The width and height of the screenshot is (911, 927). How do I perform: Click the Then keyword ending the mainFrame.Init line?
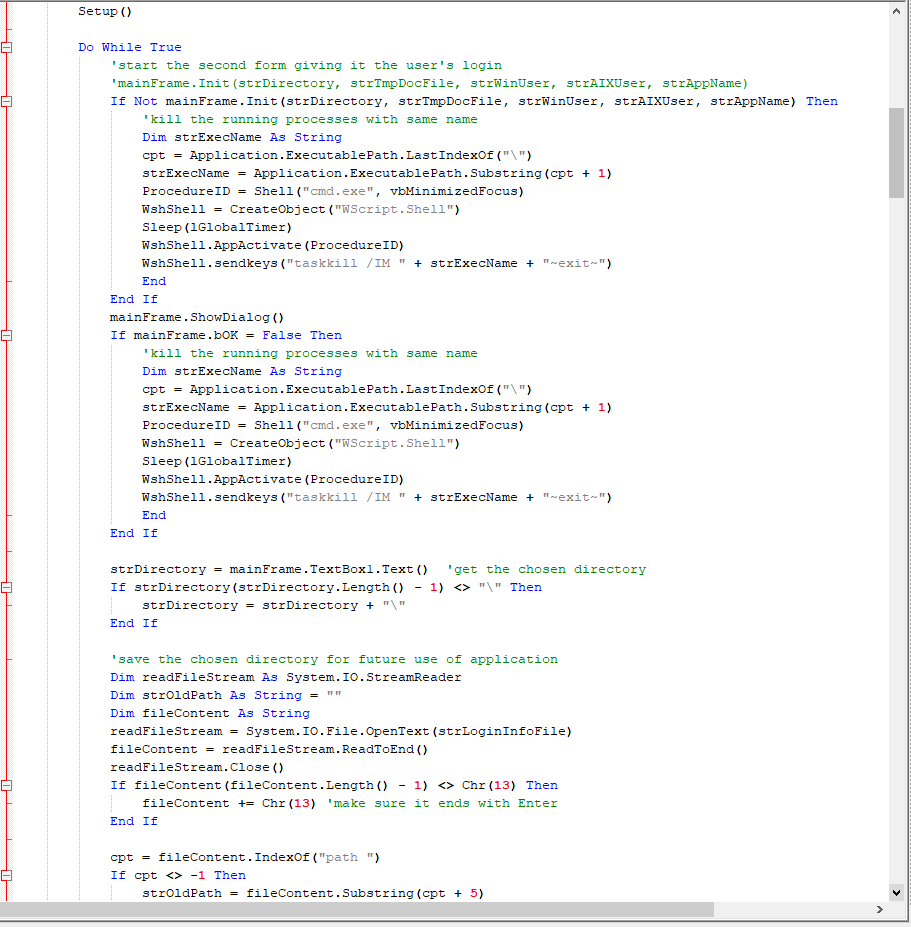(x=822, y=102)
